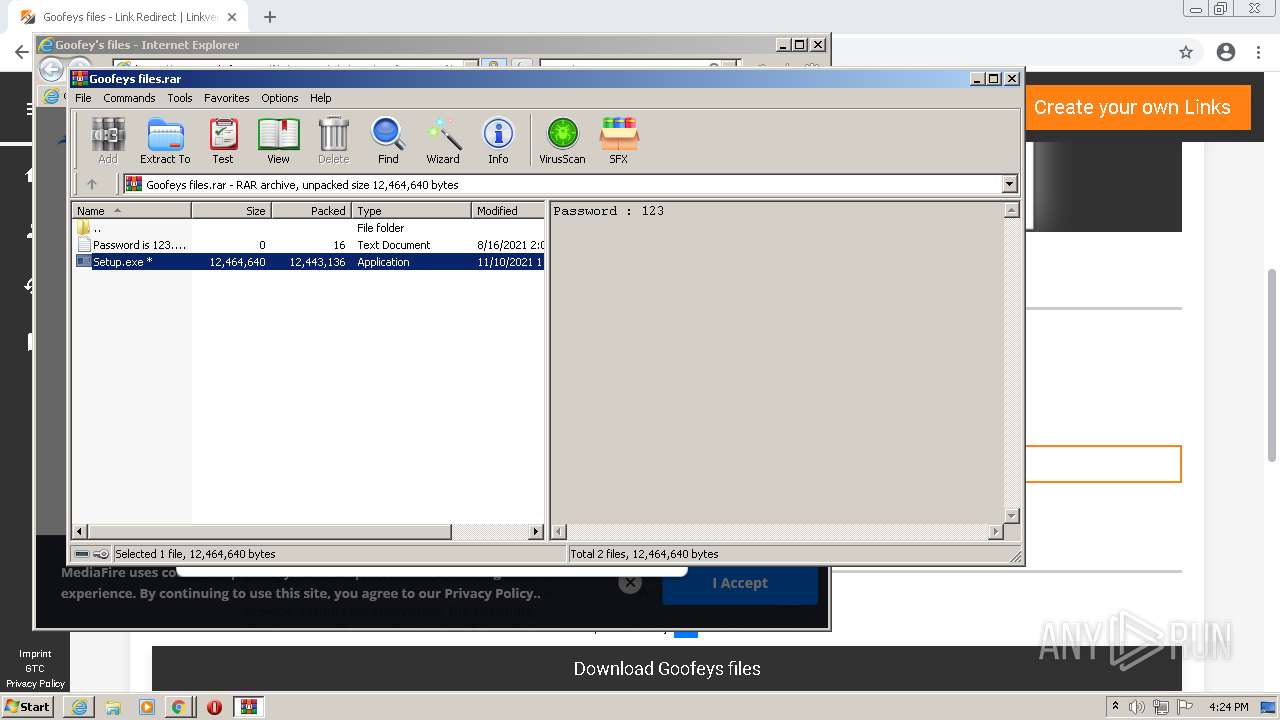Viewport: 1280px width, 720px height.
Task: Open Windows Explorer folder taskbar icon
Action: 113,707
